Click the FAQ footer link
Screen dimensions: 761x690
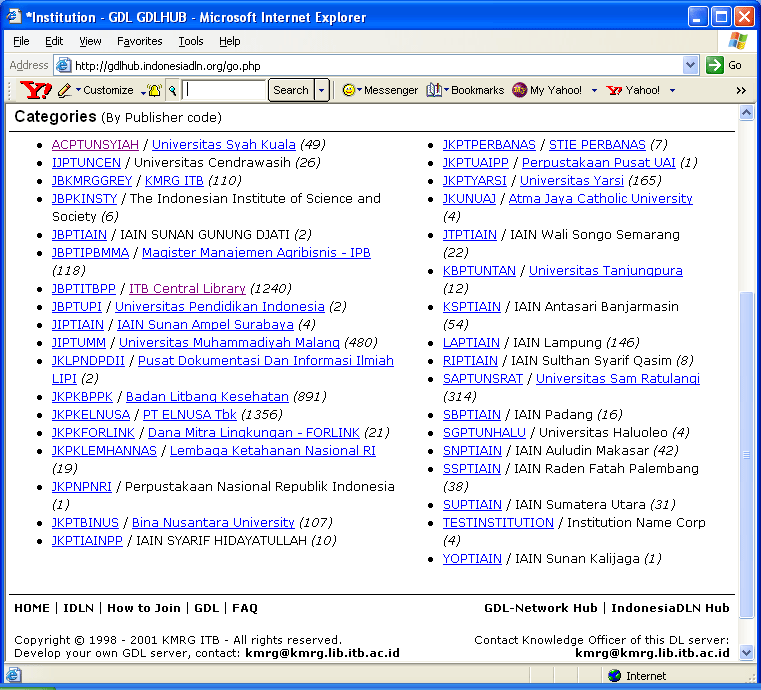point(245,608)
